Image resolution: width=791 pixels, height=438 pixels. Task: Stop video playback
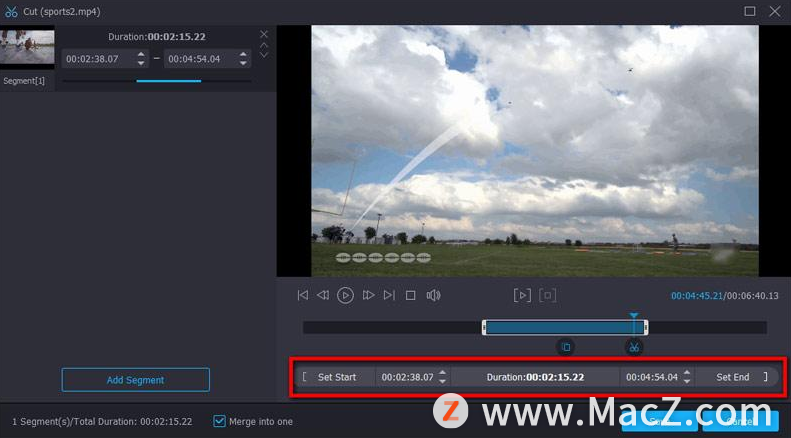tap(411, 296)
